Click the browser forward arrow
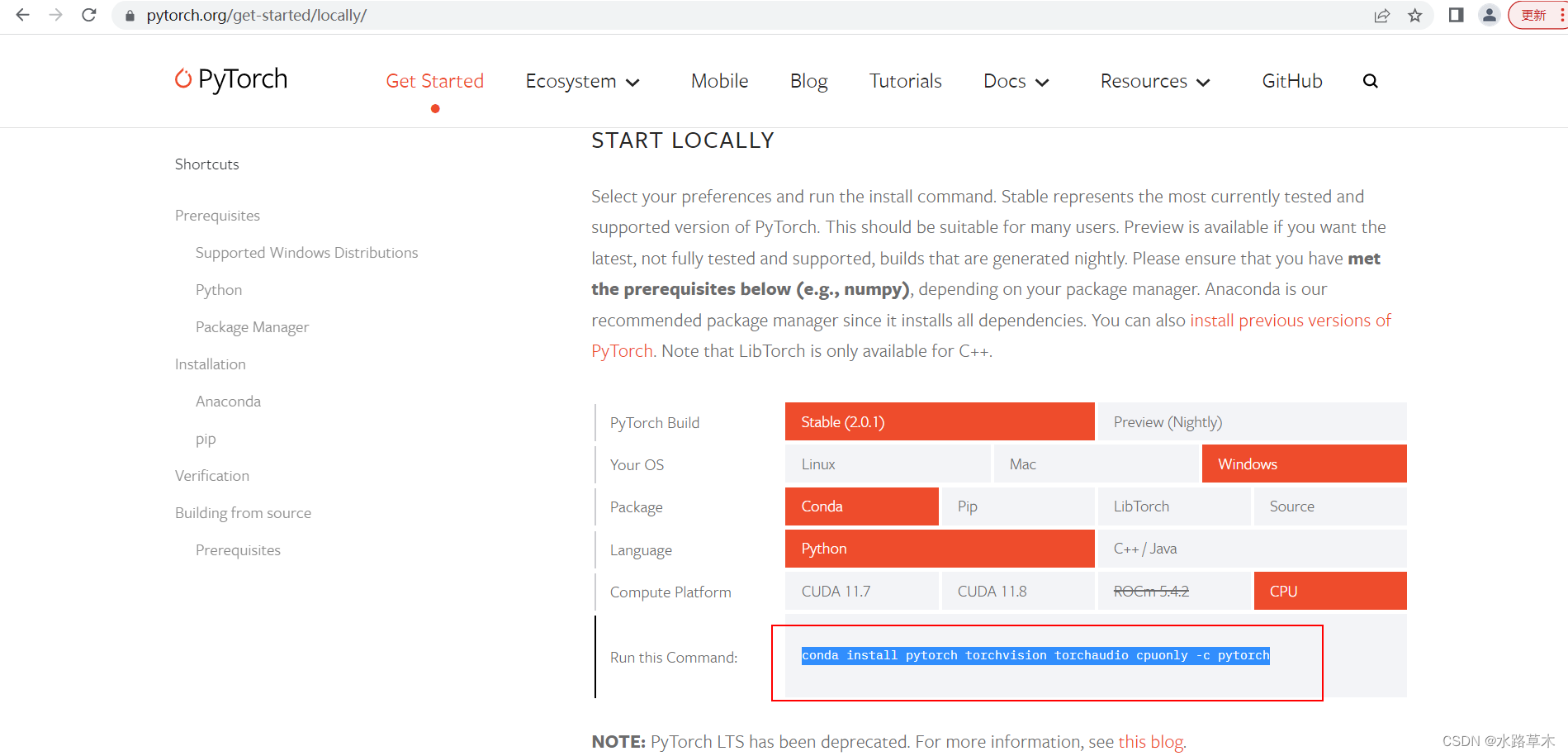Viewport: 1568px width, 756px height. tap(55, 15)
